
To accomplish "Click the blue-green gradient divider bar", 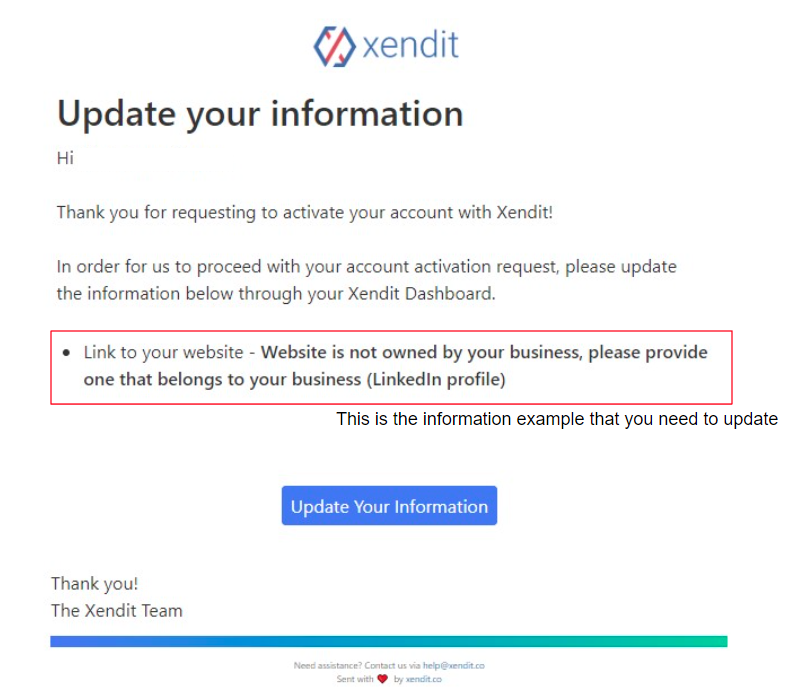I will pyautogui.click(x=389, y=641).
